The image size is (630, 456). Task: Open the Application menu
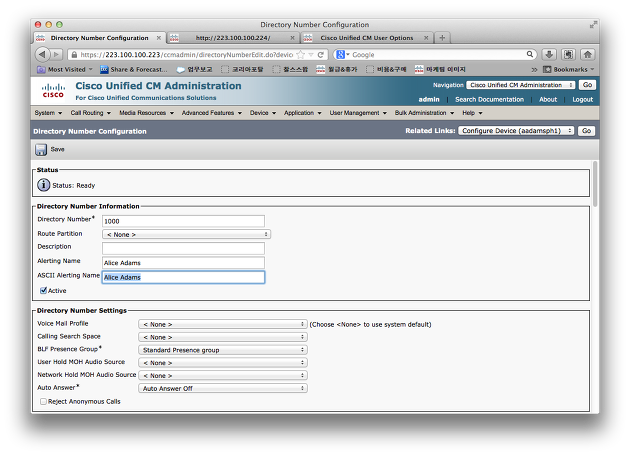(x=303, y=113)
